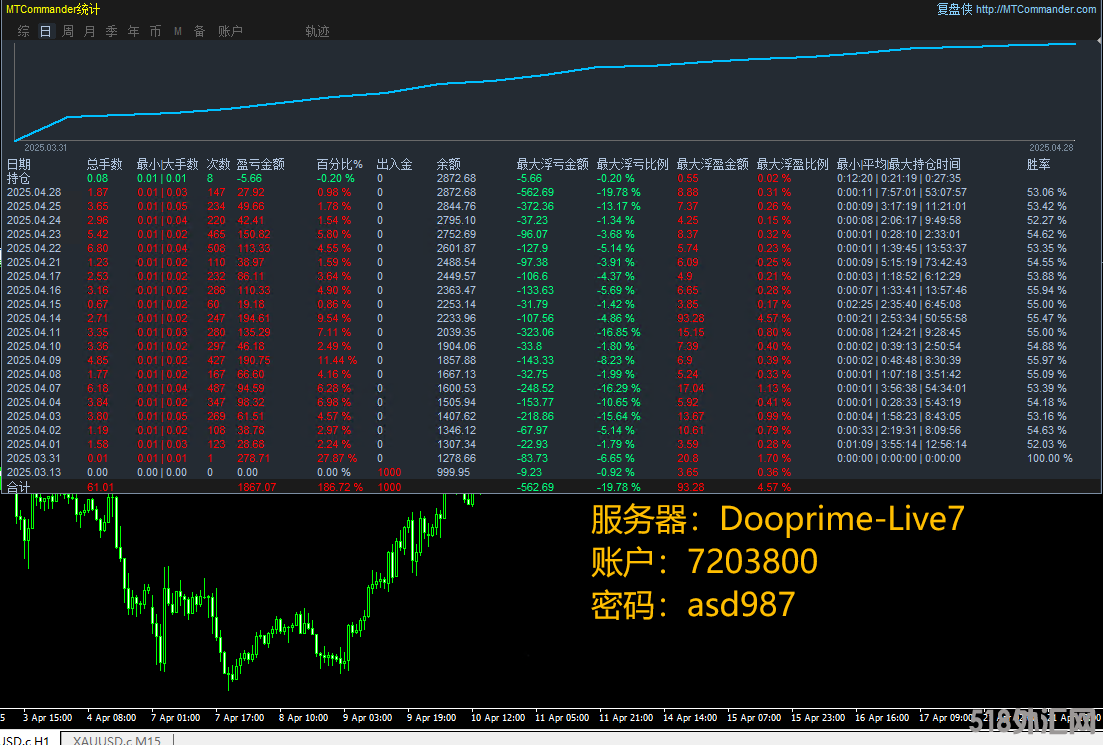
Task: Click the 186.72 % total percentage value
Action: tap(340, 487)
